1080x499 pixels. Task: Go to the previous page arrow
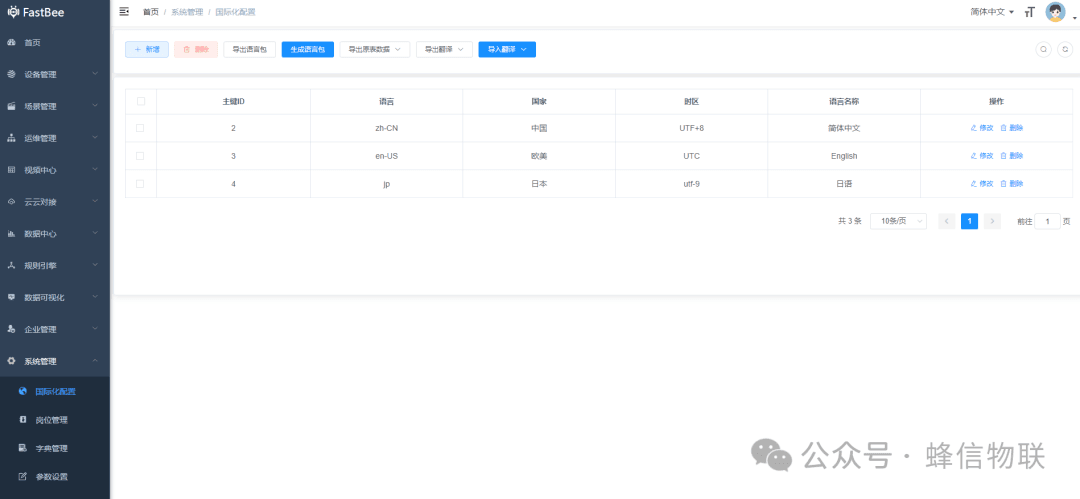click(947, 221)
